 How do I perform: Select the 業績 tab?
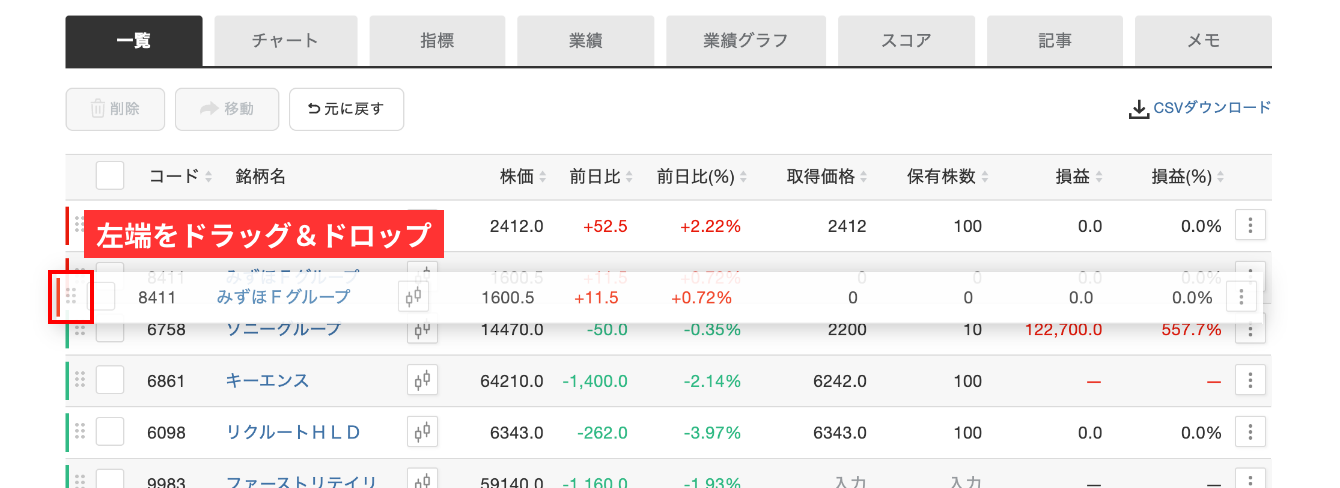[586, 41]
